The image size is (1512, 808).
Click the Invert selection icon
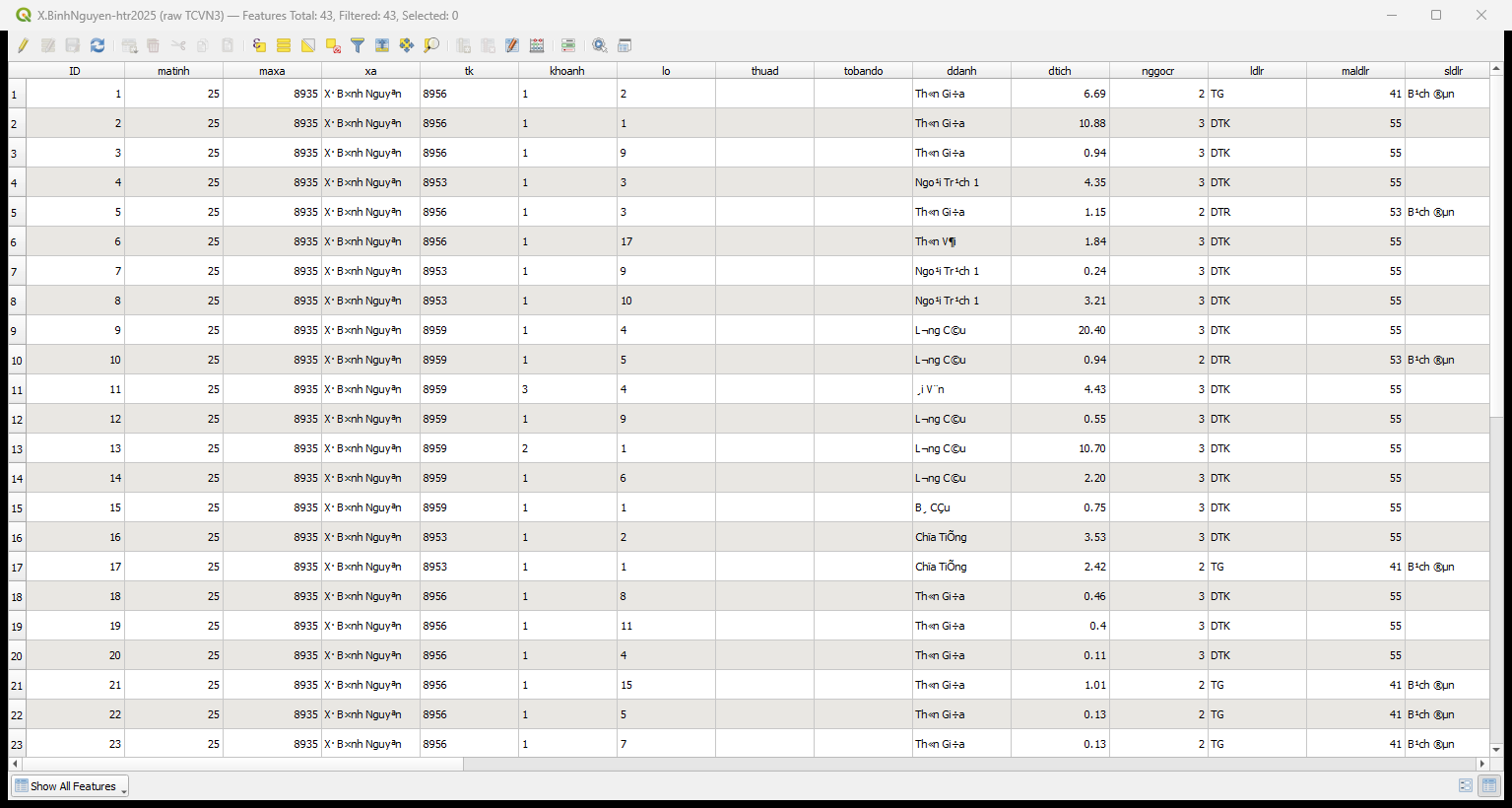point(308,45)
